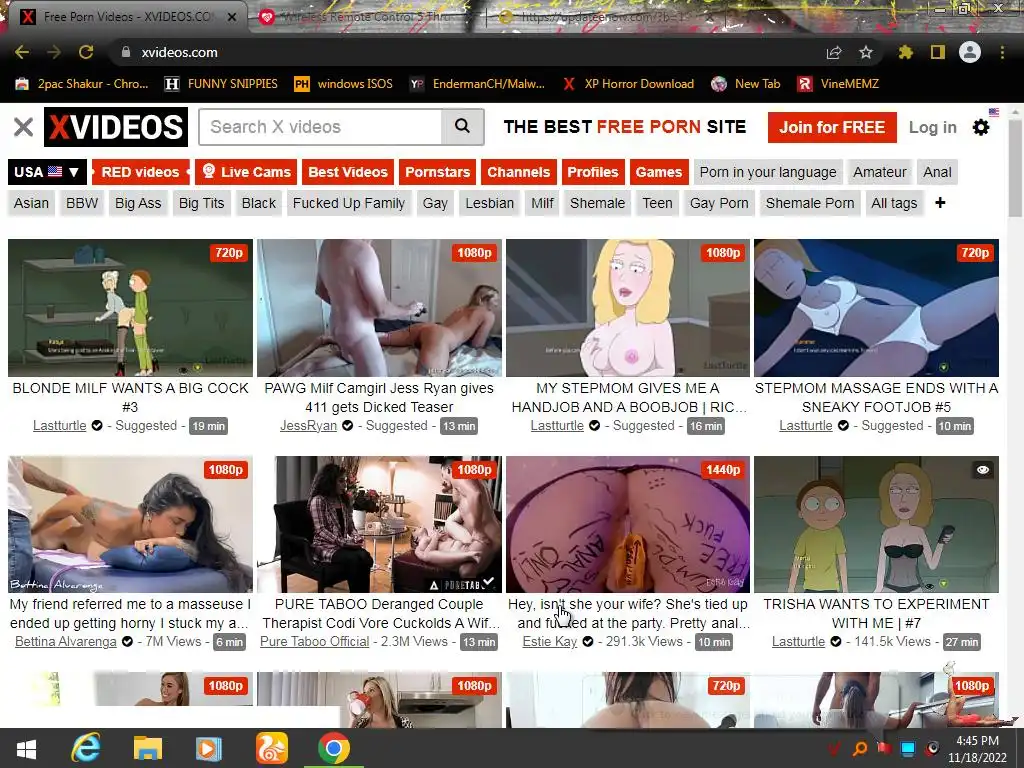Expand the USA country dropdown
The image size is (1024, 768).
(47, 172)
